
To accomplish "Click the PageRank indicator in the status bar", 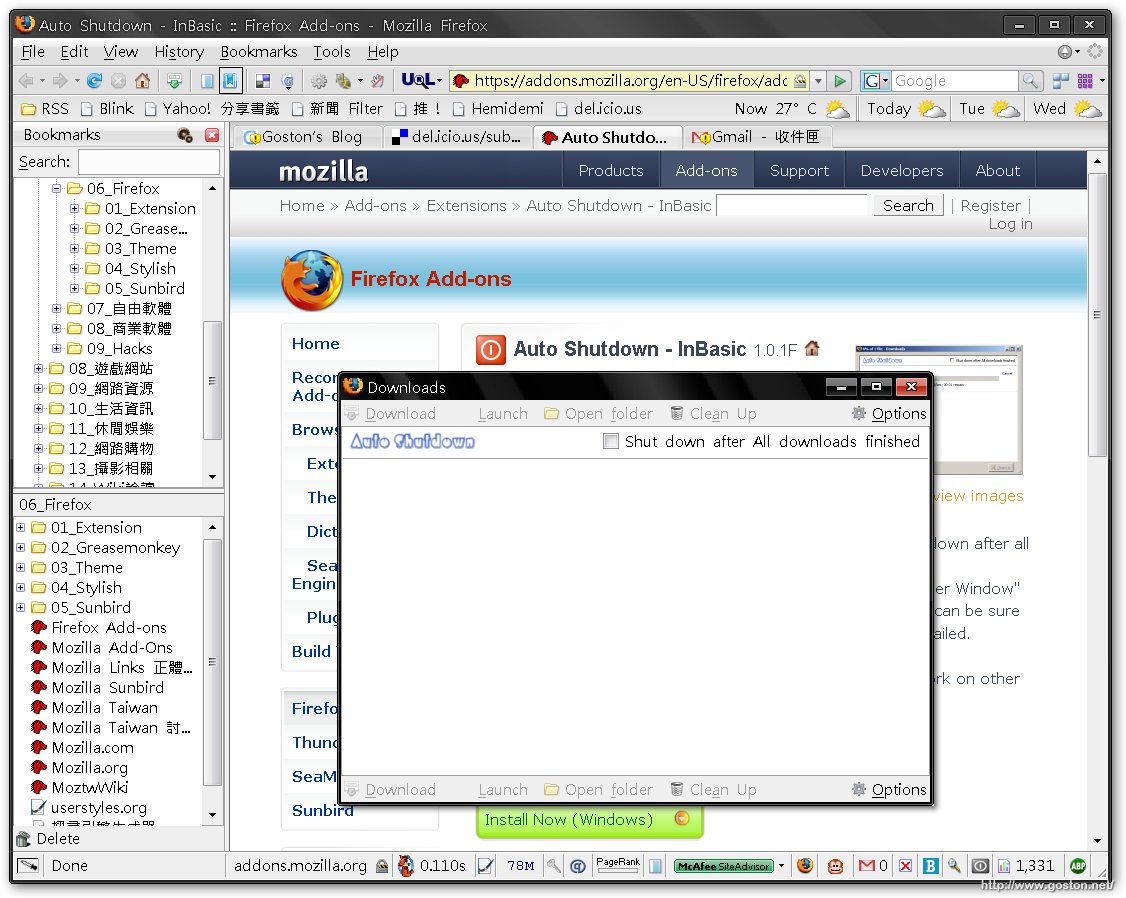I will [618, 864].
